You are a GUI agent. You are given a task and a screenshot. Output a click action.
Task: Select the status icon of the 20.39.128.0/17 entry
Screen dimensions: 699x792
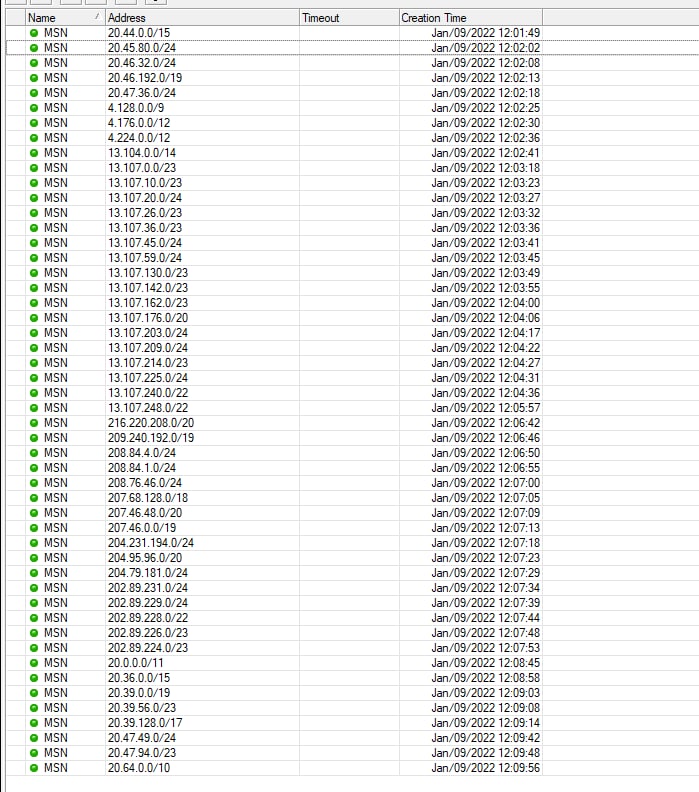[34, 723]
